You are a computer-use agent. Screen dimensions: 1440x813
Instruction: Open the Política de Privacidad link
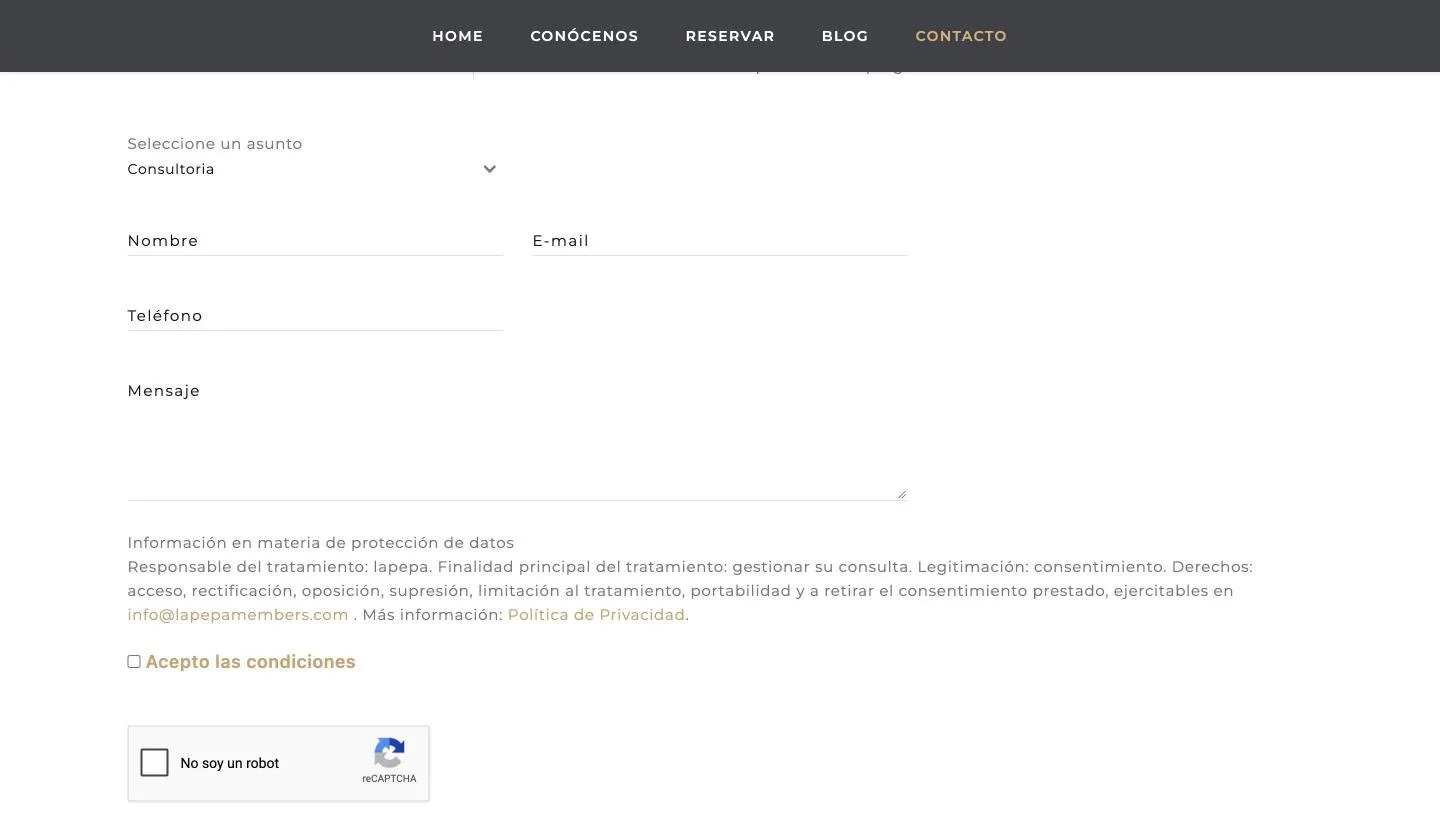tap(596, 615)
